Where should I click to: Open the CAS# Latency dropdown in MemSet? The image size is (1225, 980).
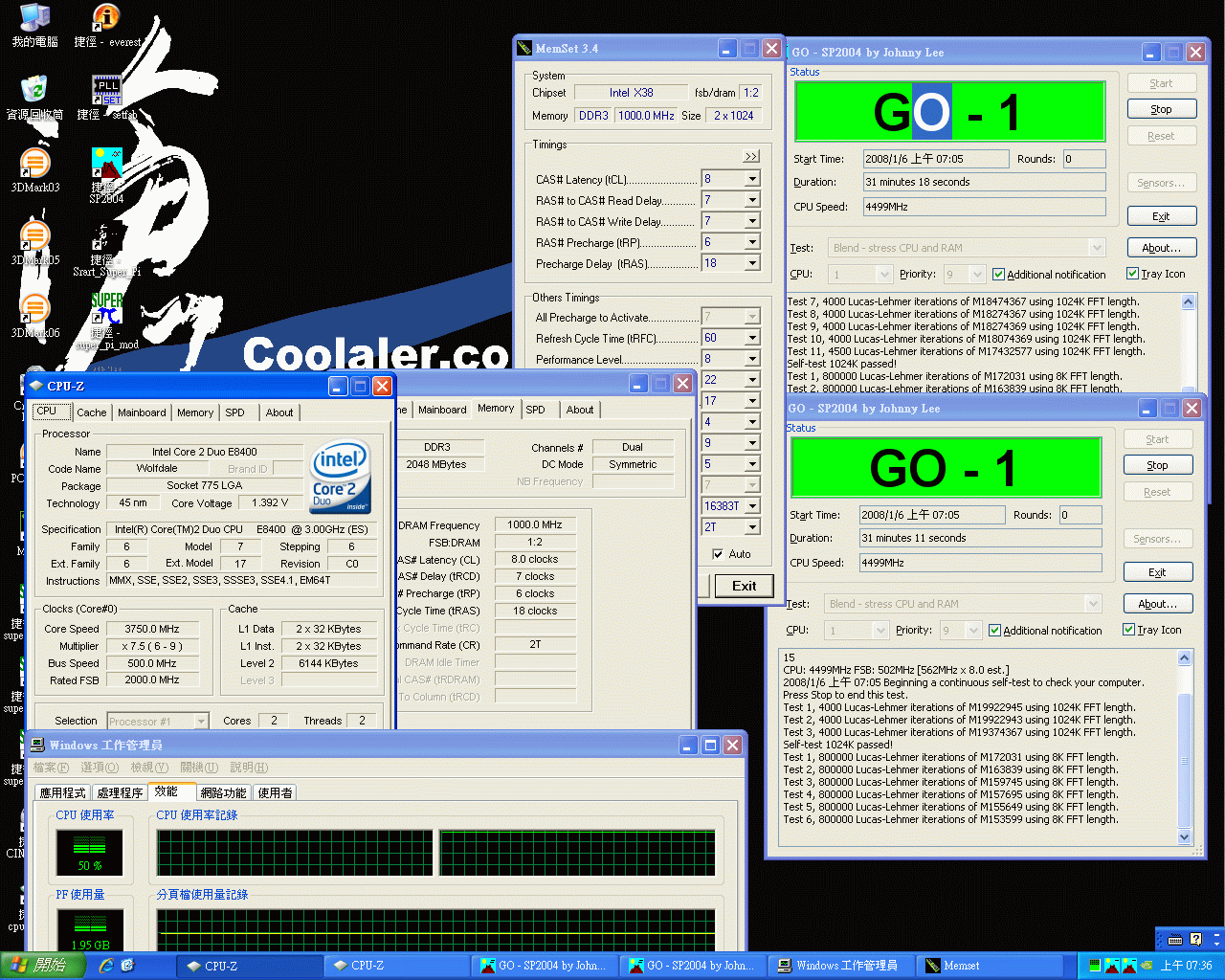[752, 179]
